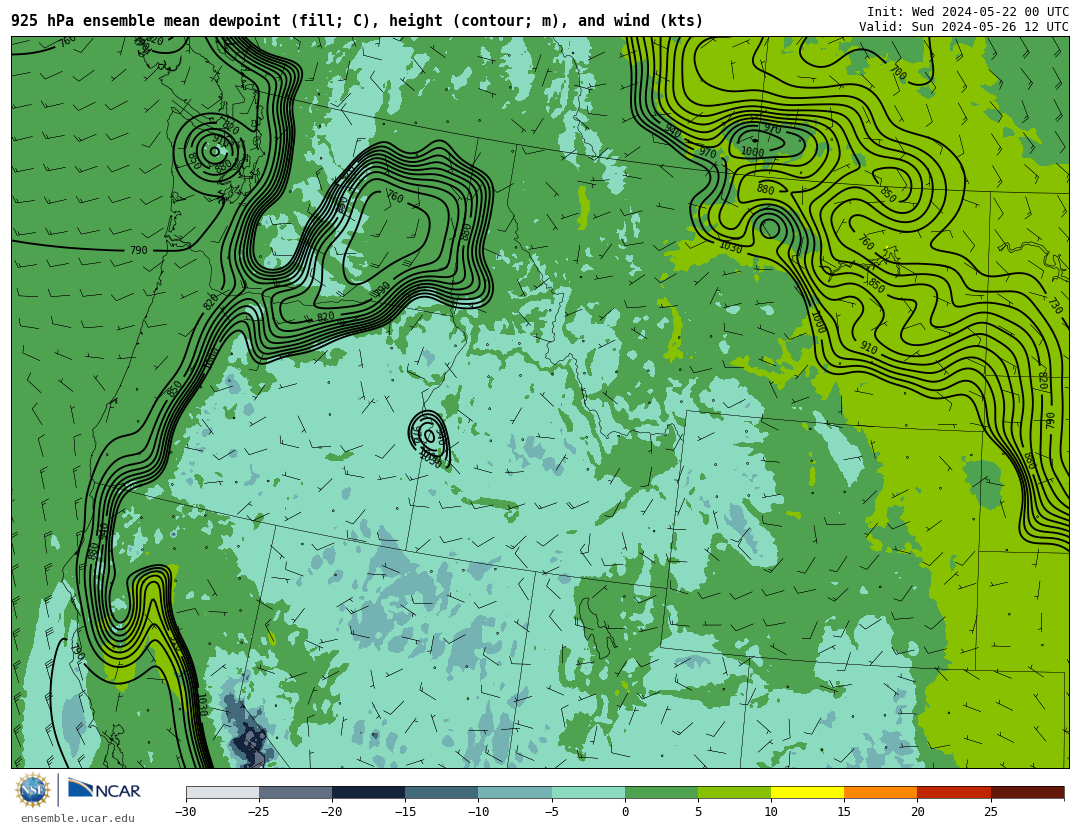
Task: Click the -10 colorbar tick label
Action: pyautogui.click(x=478, y=812)
